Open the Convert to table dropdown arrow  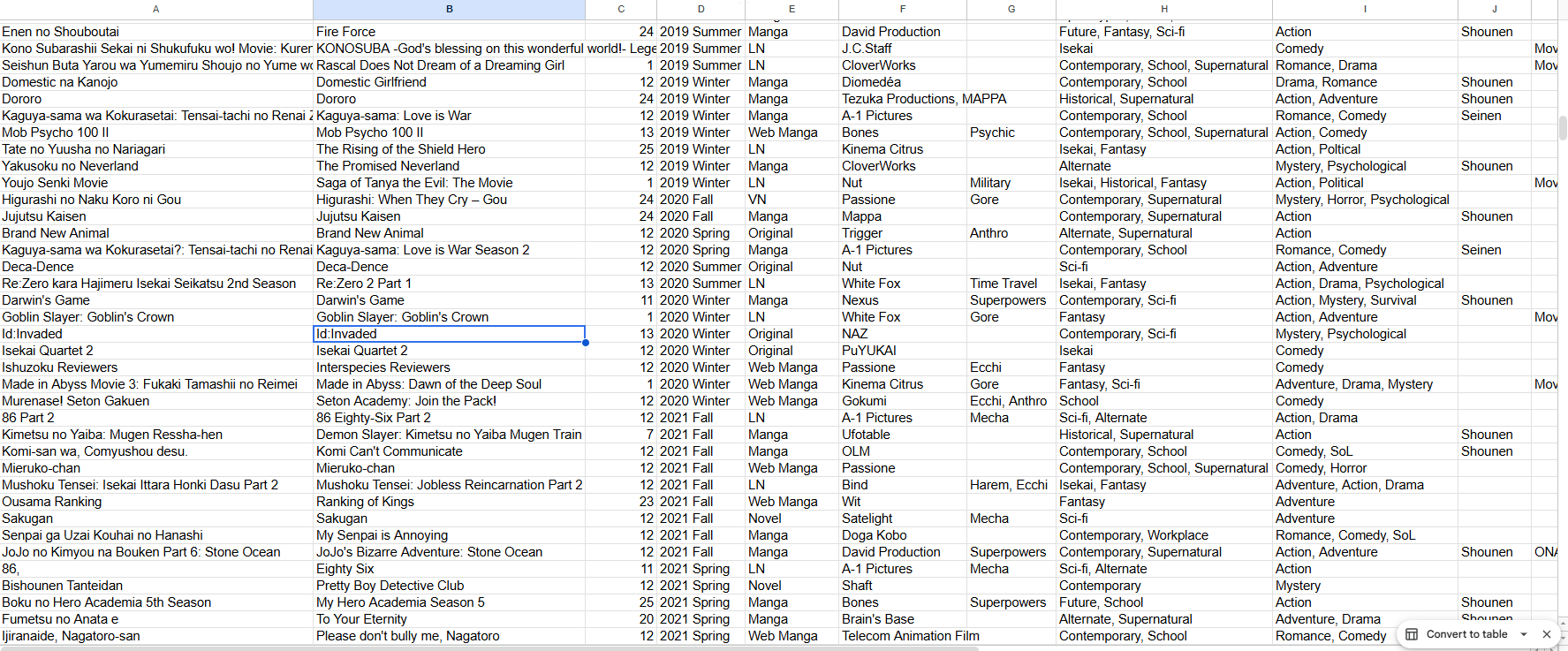pos(1524,634)
